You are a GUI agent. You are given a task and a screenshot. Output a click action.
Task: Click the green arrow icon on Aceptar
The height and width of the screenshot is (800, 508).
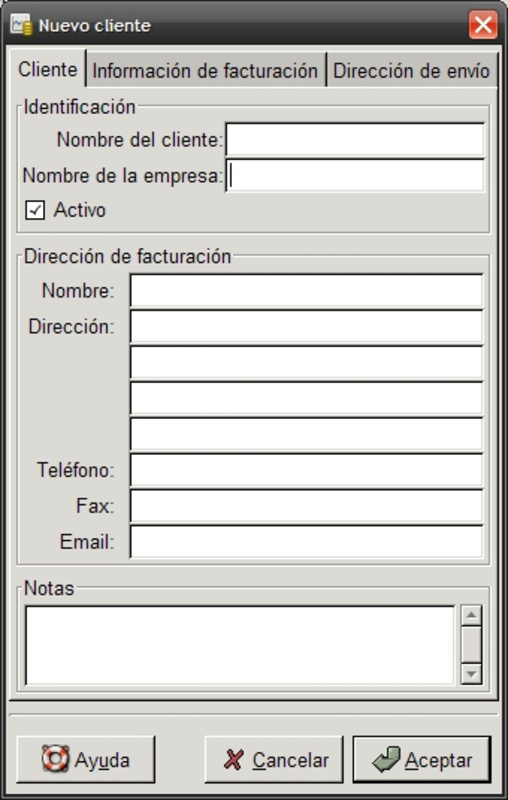click(x=387, y=760)
